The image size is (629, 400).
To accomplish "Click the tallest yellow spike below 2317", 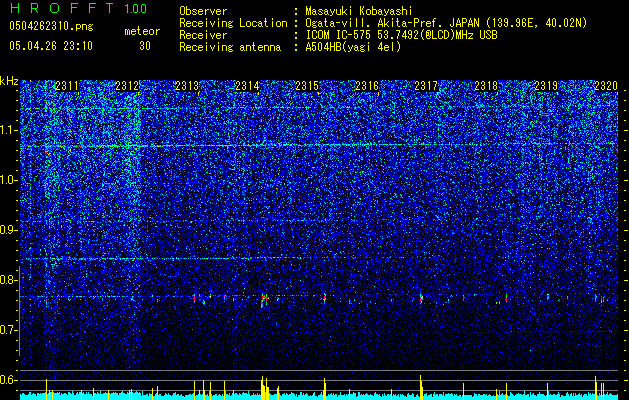I will [x=421, y=387].
